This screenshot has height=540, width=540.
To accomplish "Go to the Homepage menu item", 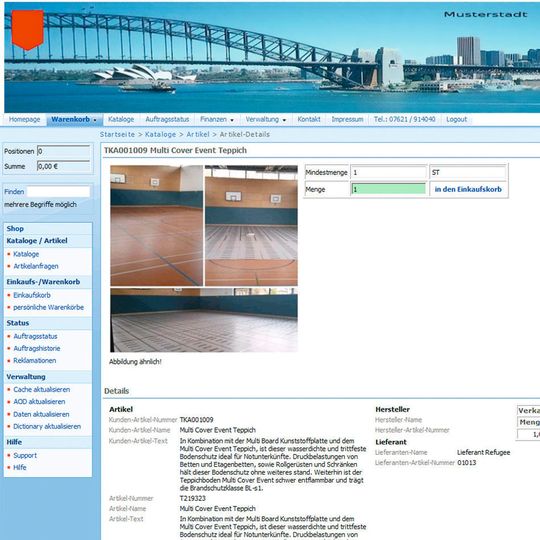I will [x=24, y=120].
